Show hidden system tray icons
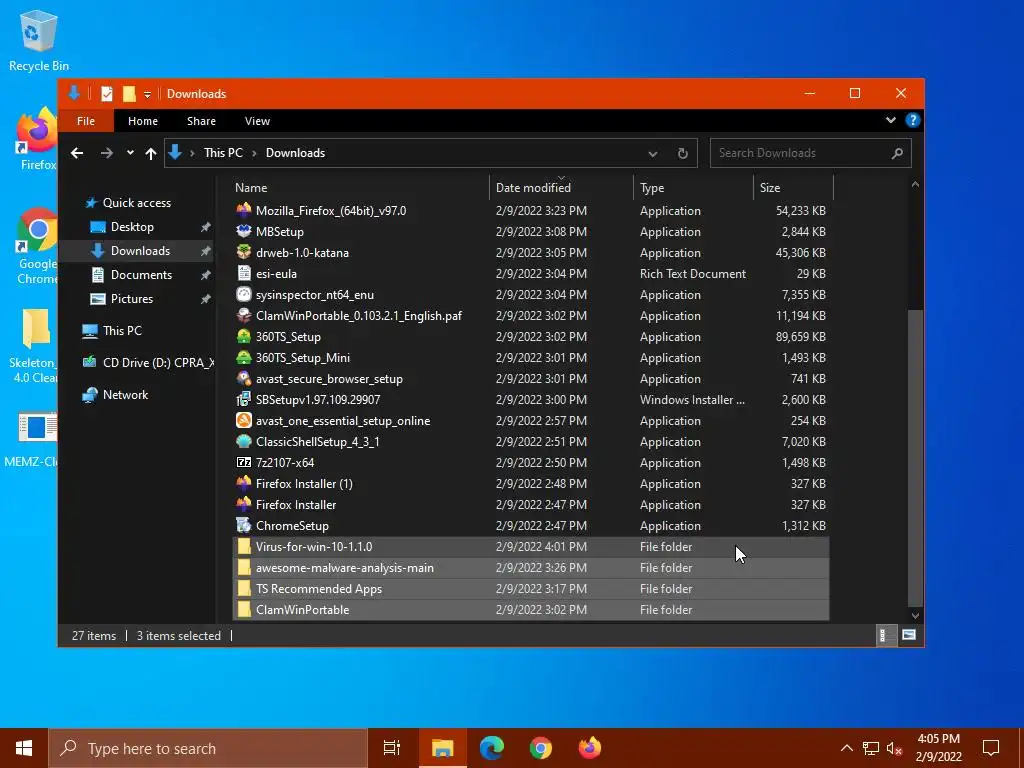1024x768 pixels. 846,748
